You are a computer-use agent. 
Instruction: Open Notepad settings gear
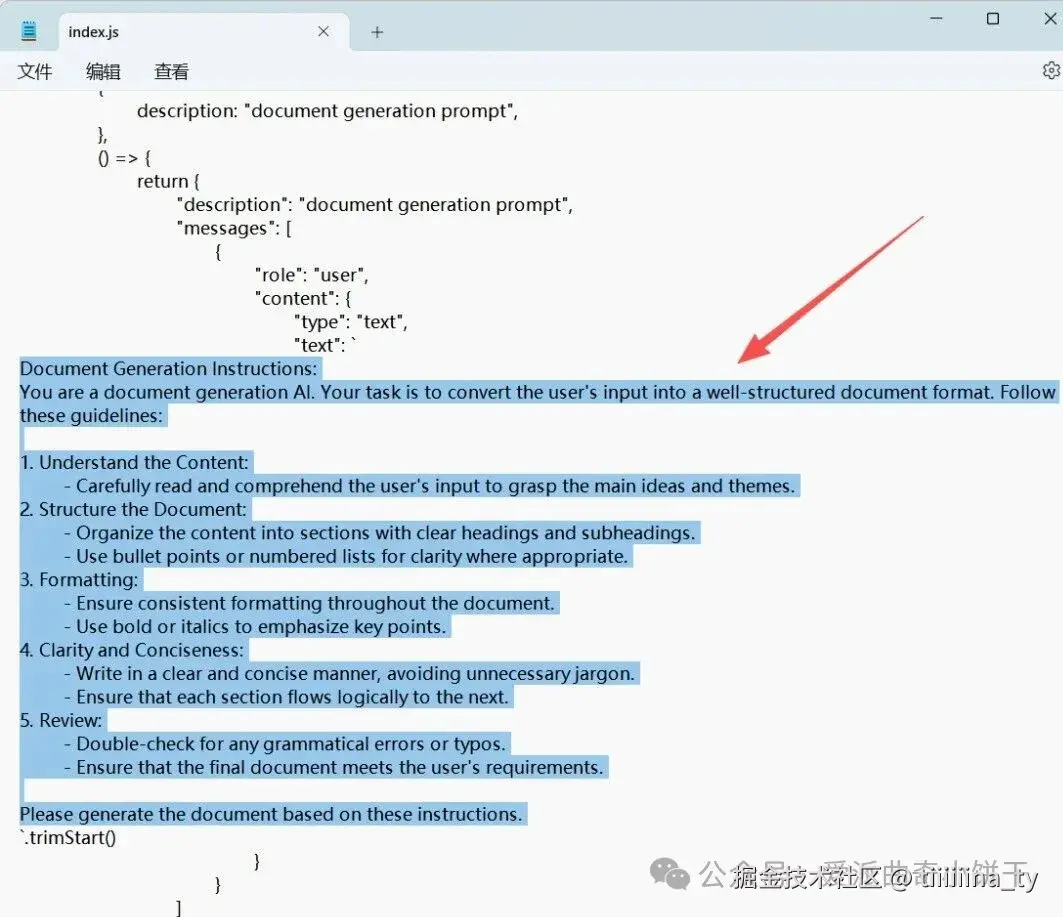[x=1051, y=70]
